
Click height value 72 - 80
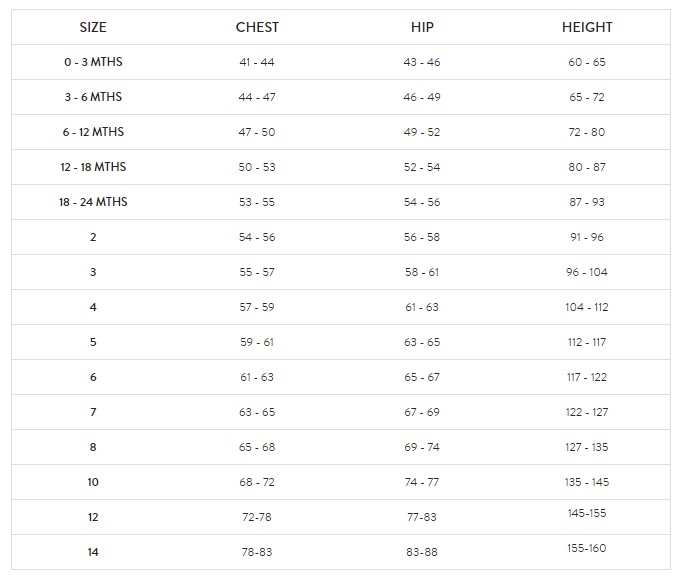[587, 132]
